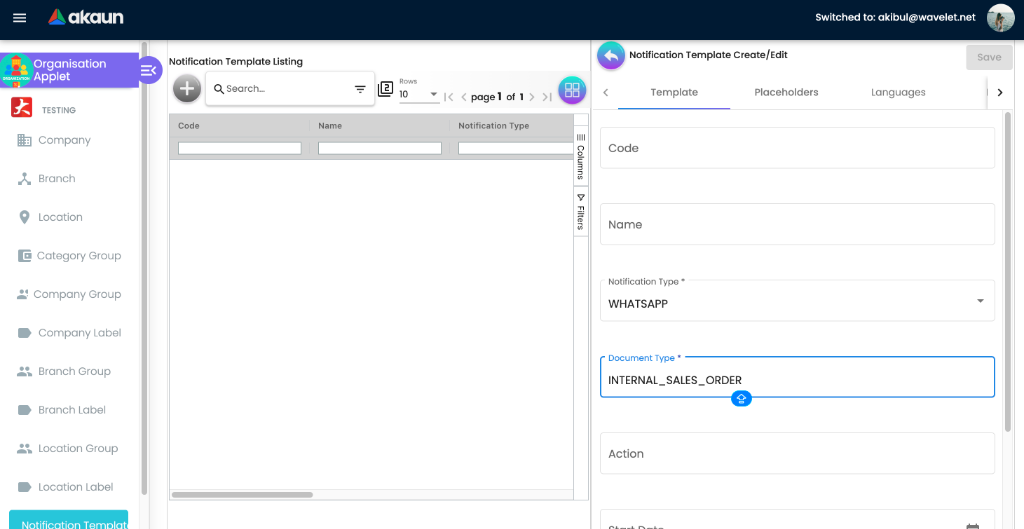Screen dimensions: 1024x529
Task: Click the Code column filter box
Action: pos(240,148)
